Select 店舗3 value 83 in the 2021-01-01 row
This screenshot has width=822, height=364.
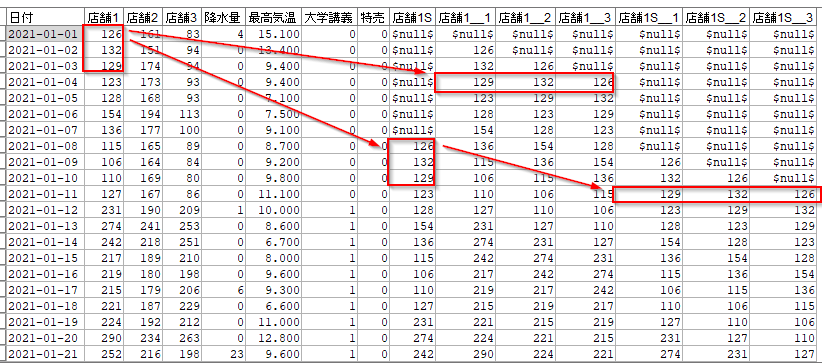(181, 35)
